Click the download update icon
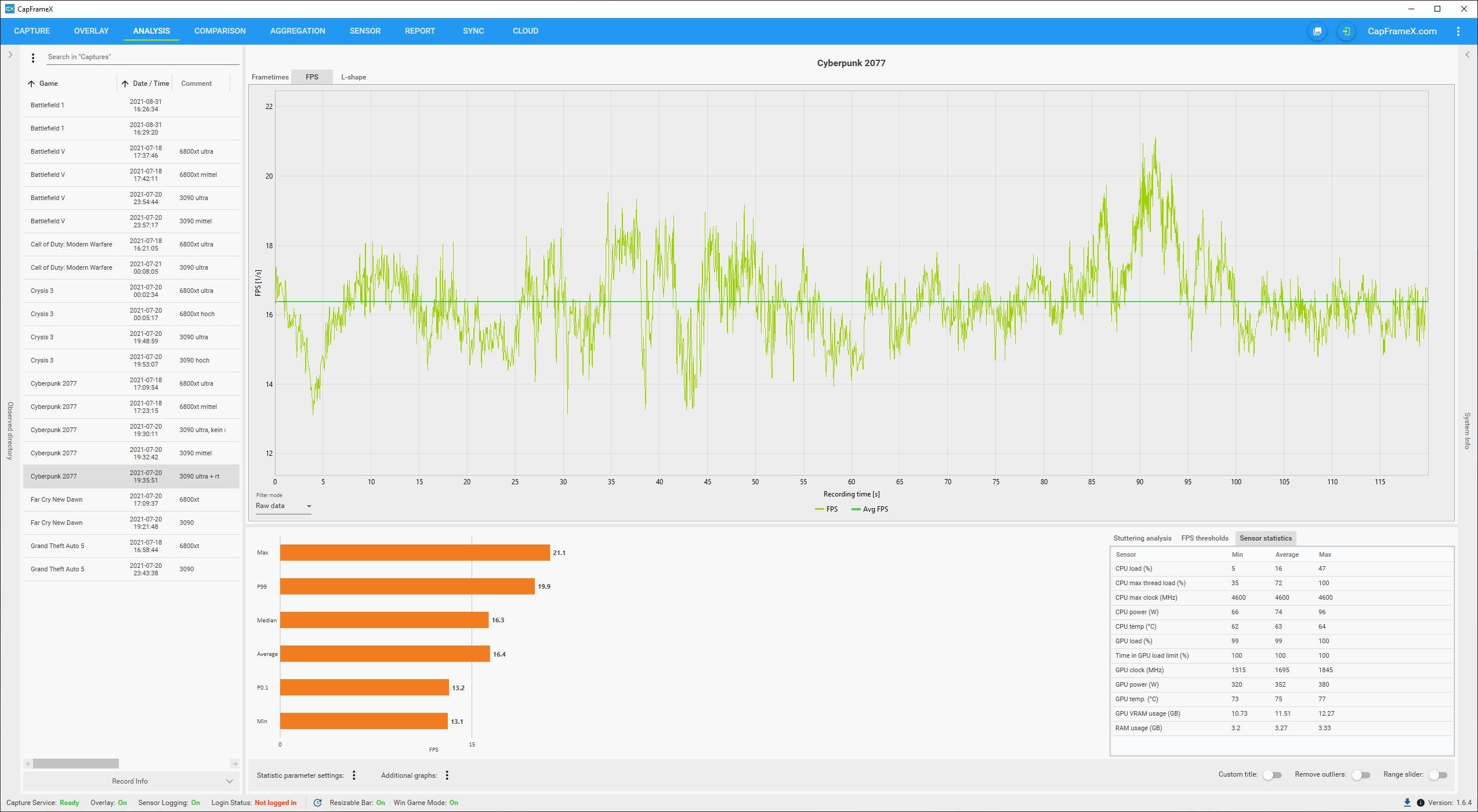 point(1407,803)
